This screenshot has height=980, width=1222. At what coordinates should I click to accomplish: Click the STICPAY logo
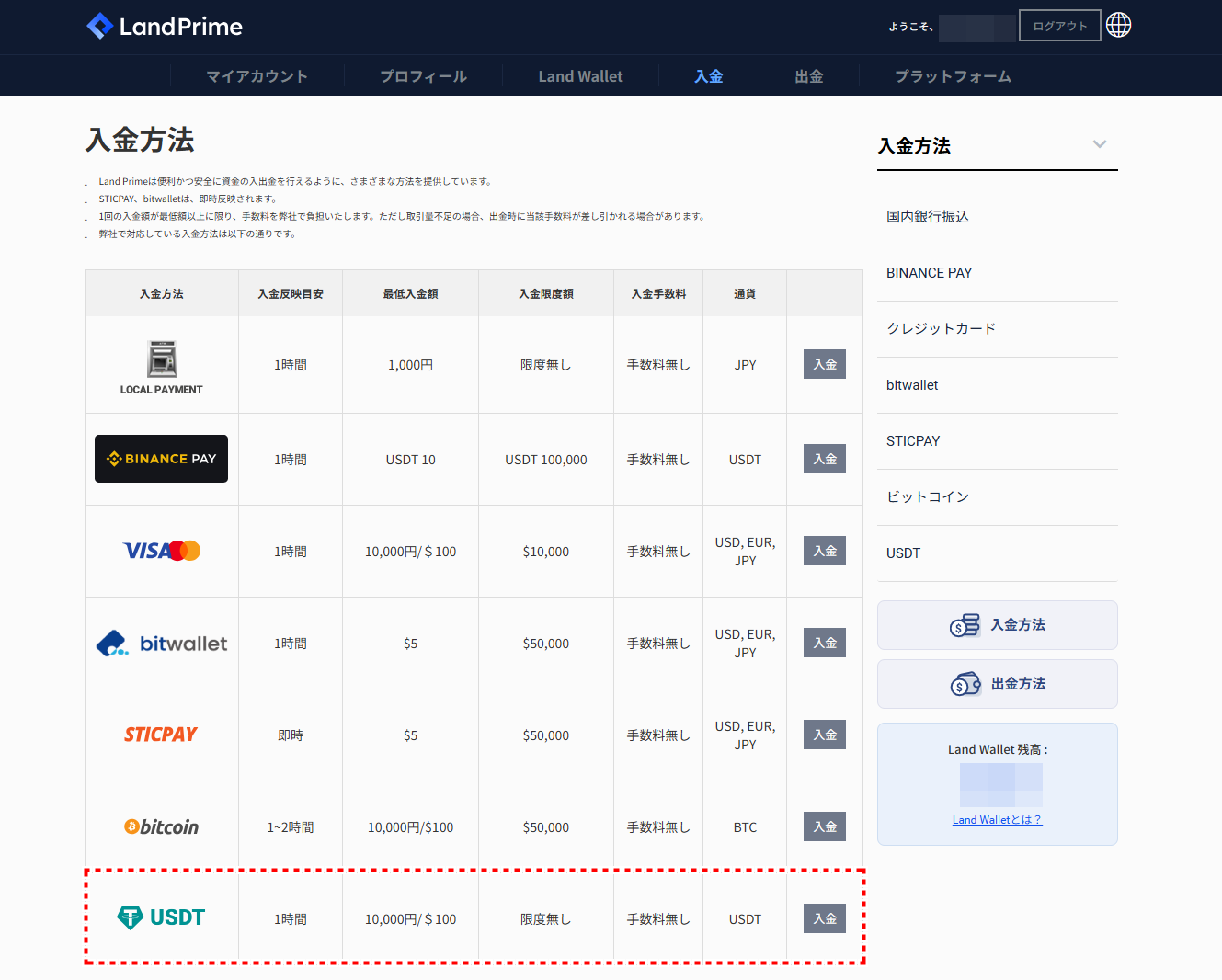(x=161, y=735)
